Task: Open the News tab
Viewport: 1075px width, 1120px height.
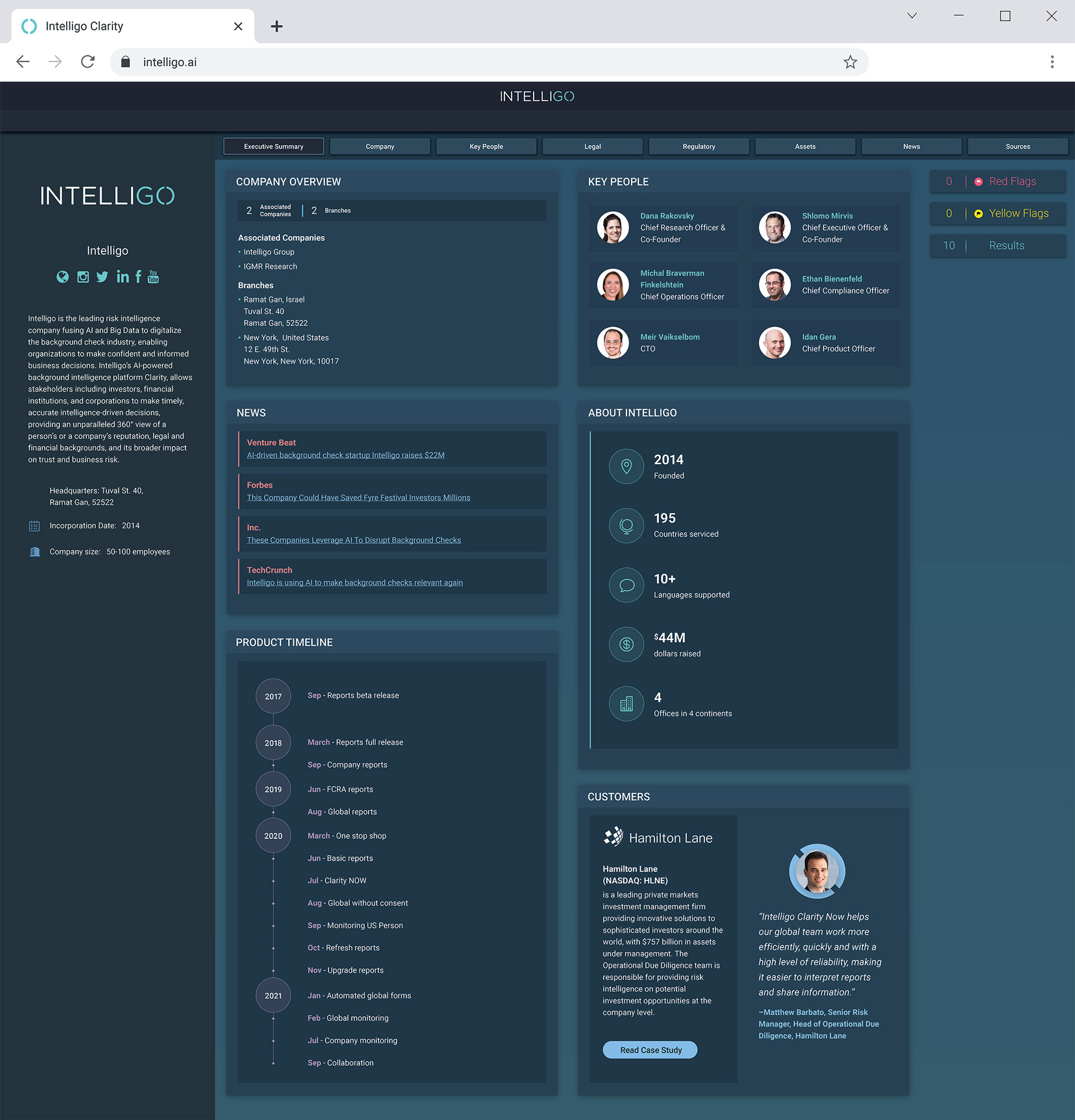Action: [x=911, y=146]
